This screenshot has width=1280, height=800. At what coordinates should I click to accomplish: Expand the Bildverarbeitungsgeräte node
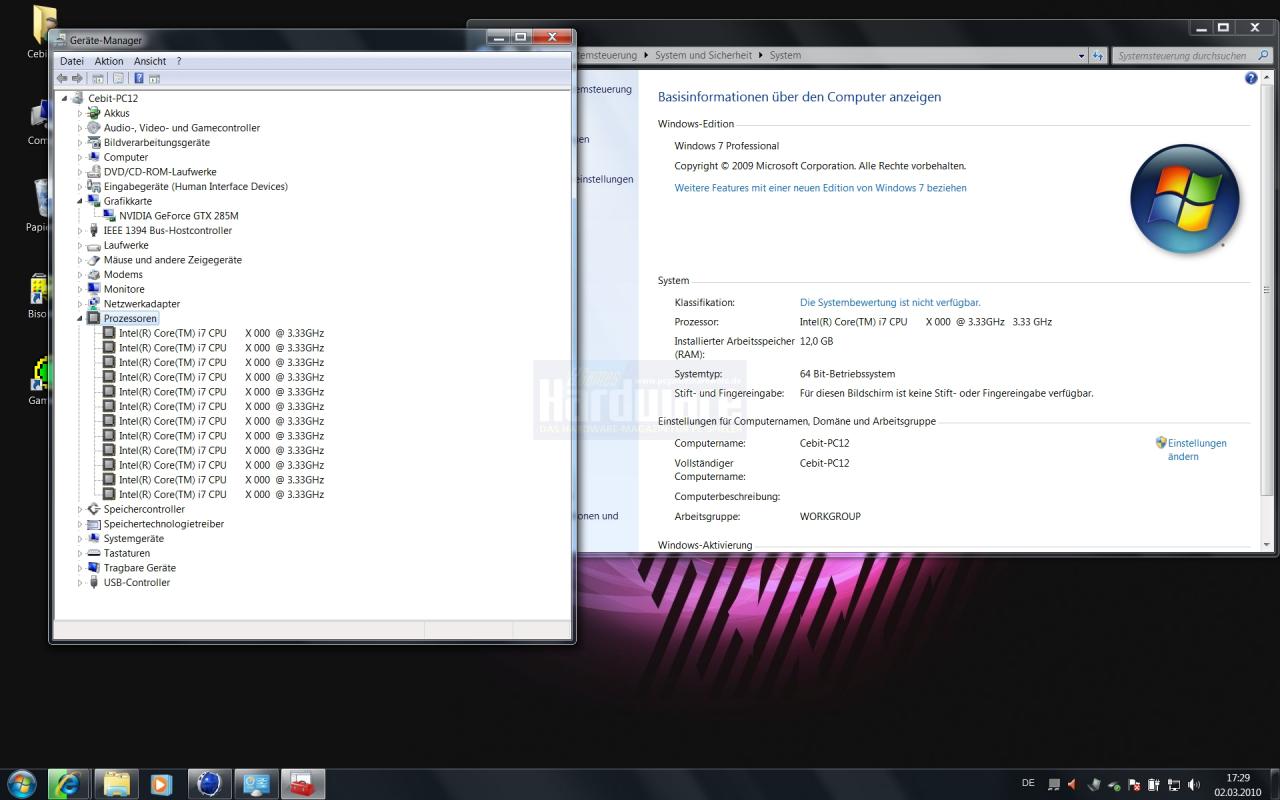click(80, 143)
